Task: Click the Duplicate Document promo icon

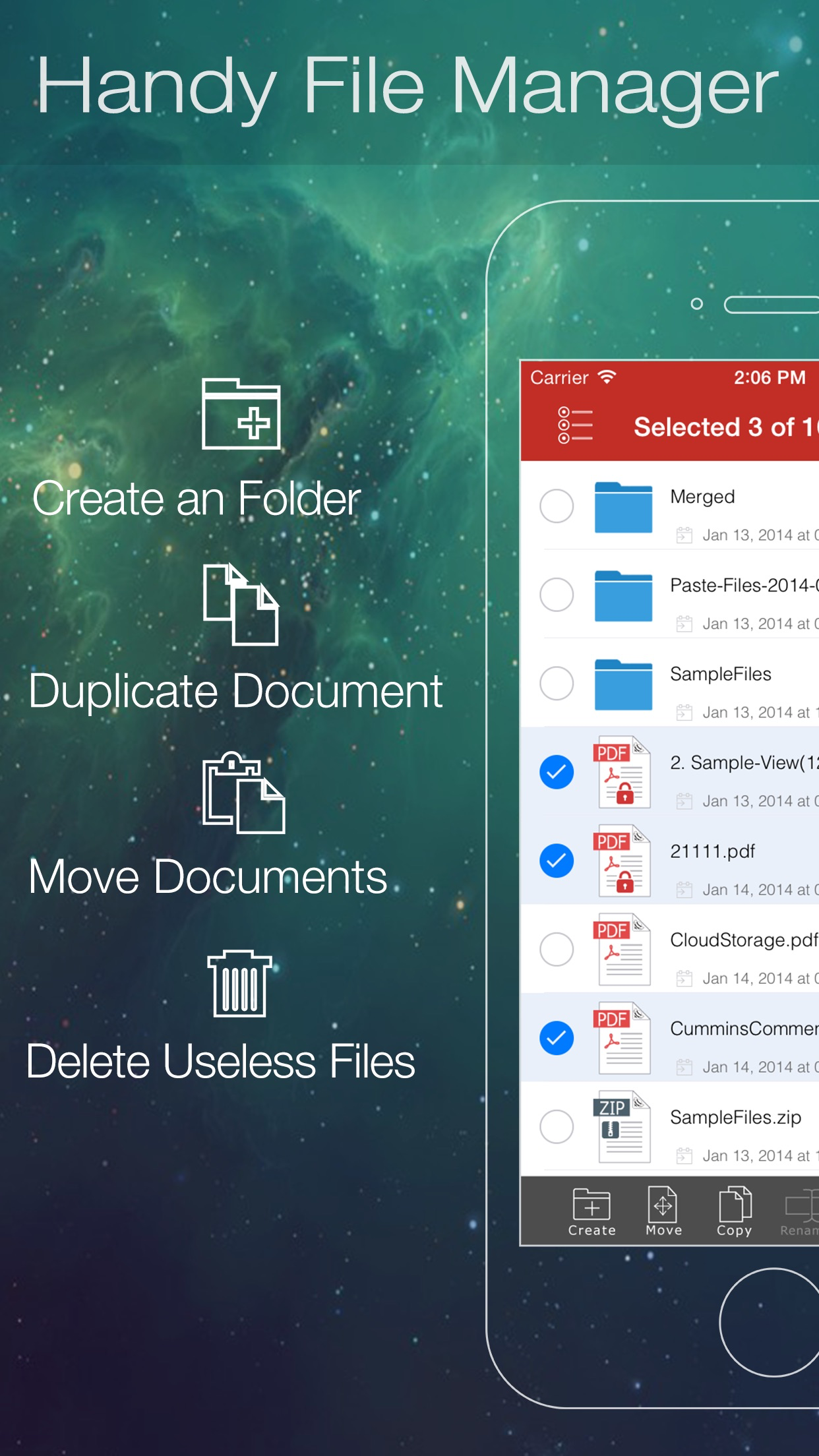Action: [241, 605]
